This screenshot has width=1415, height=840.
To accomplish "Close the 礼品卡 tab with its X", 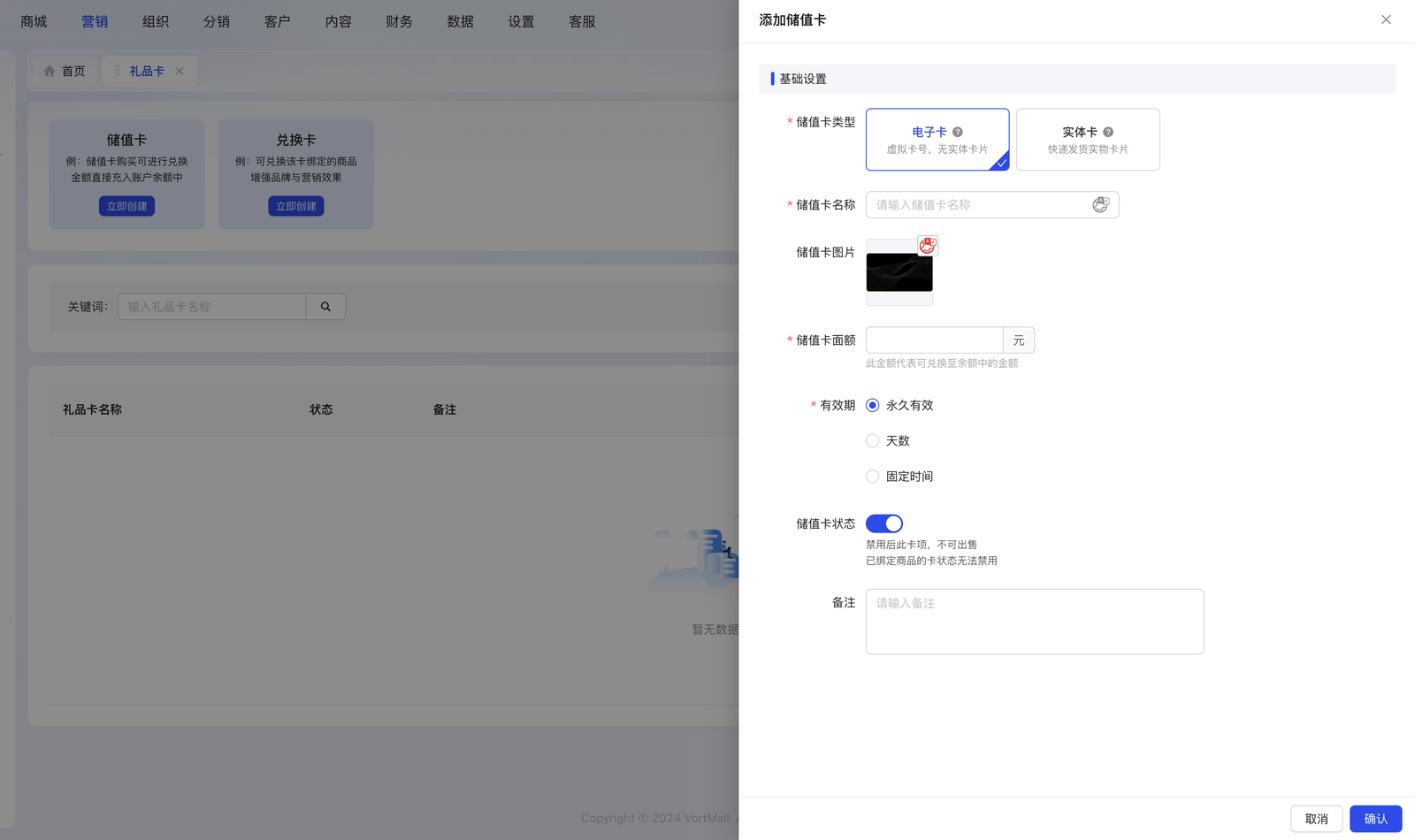I will tap(180, 72).
